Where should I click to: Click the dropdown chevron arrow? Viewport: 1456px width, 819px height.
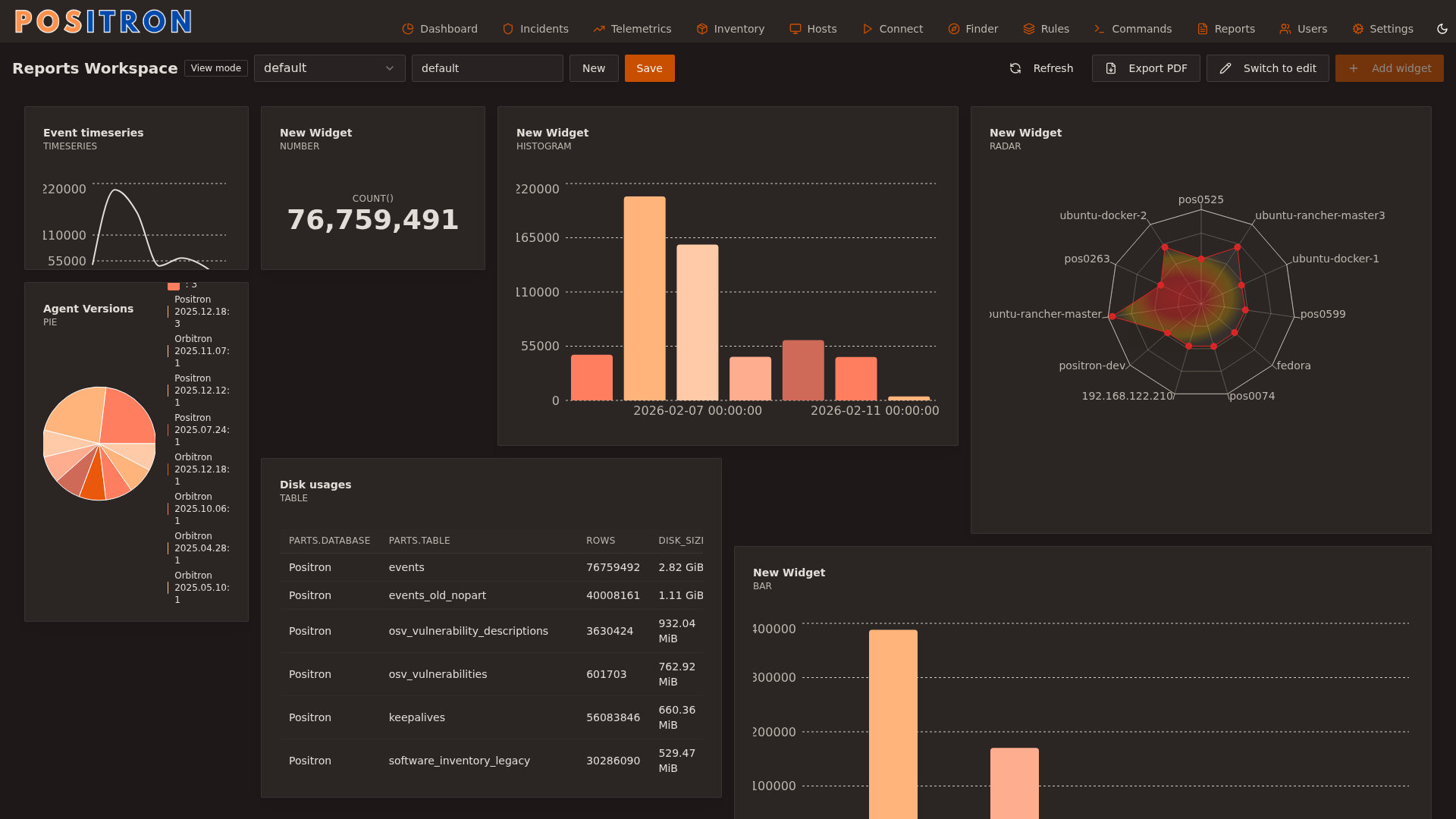pos(390,68)
